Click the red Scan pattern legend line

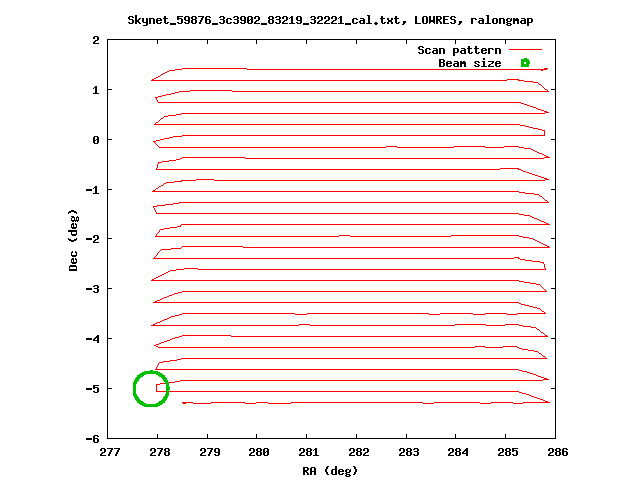(526, 50)
